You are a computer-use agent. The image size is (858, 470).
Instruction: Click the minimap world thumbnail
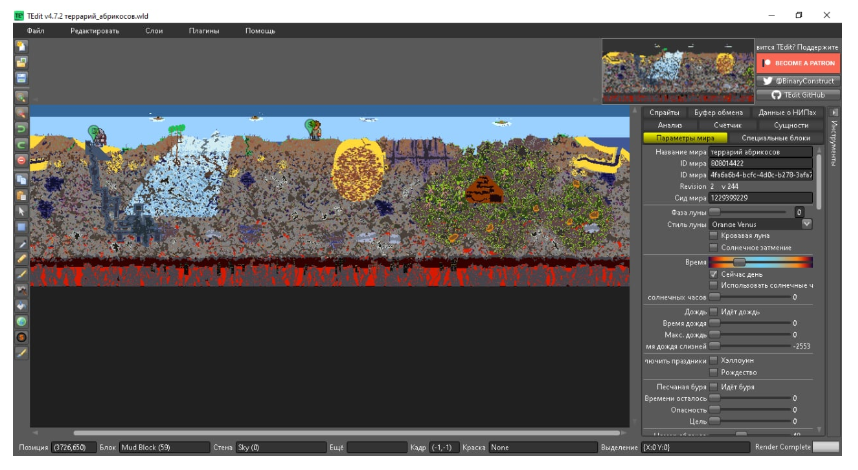[678, 71]
